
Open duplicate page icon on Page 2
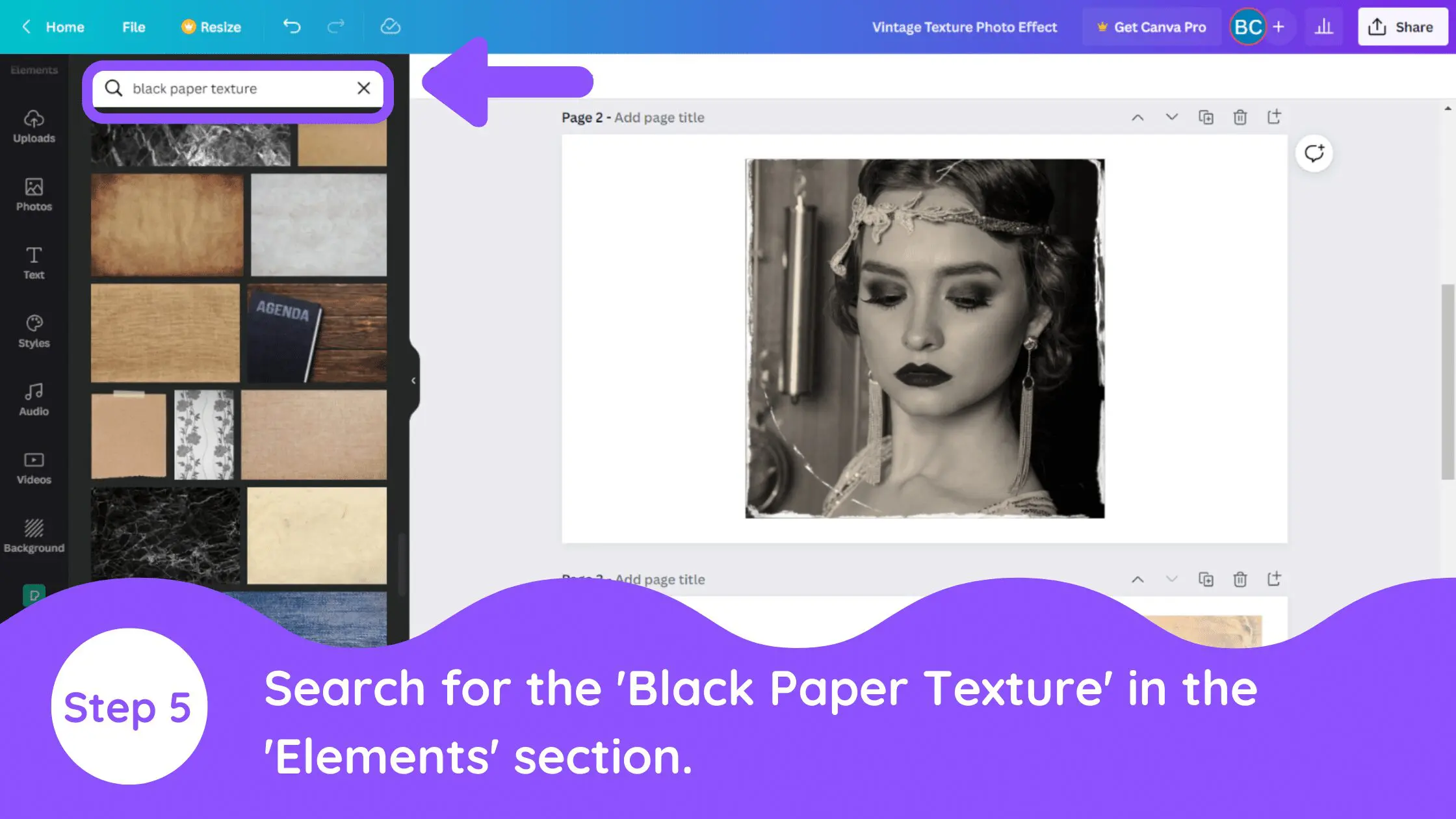(x=1206, y=117)
